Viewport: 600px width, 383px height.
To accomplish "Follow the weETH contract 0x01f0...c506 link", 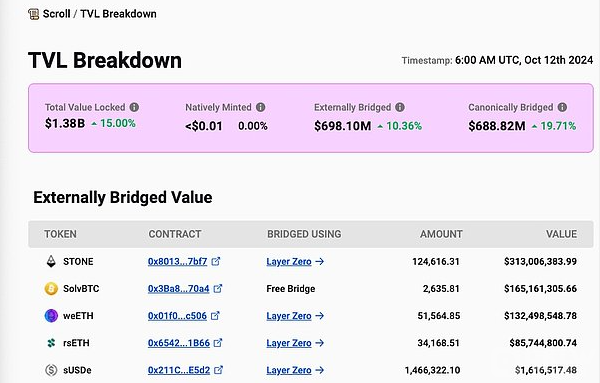I will point(178,316).
